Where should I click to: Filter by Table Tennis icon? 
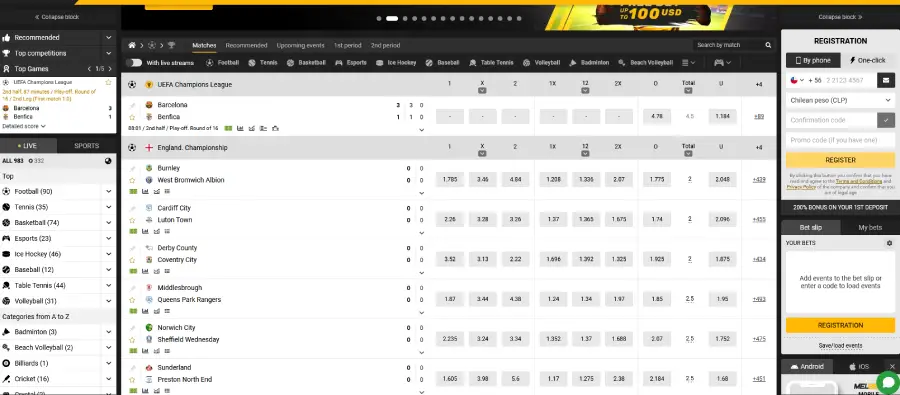click(473, 63)
